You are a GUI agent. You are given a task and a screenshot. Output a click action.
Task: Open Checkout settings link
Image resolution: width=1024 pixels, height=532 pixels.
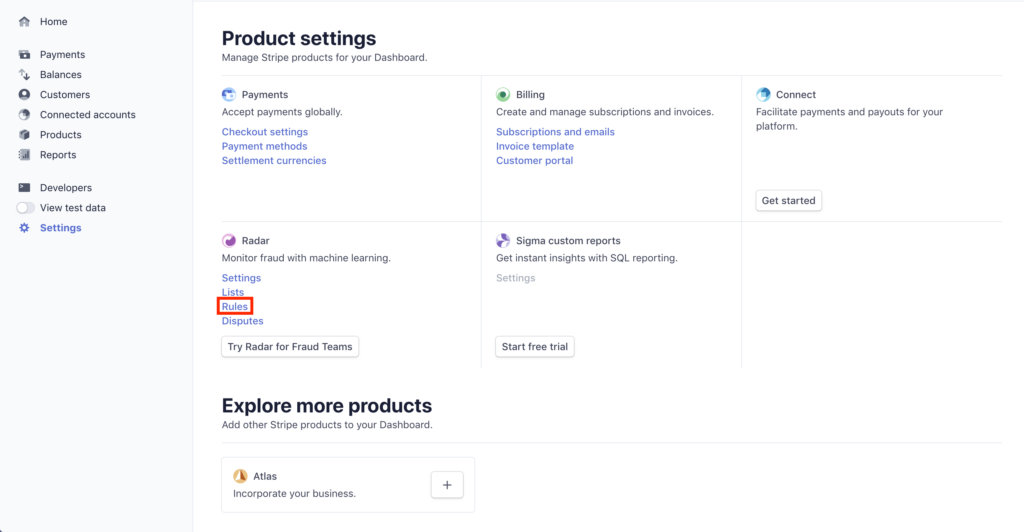264,132
